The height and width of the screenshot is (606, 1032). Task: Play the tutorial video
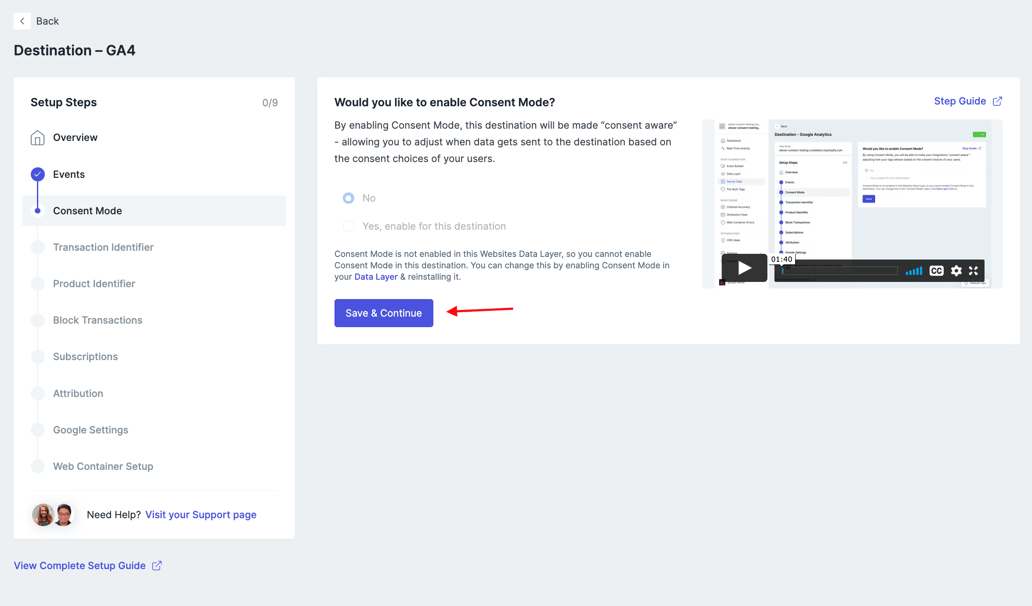pyautogui.click(x=744, y=268)
